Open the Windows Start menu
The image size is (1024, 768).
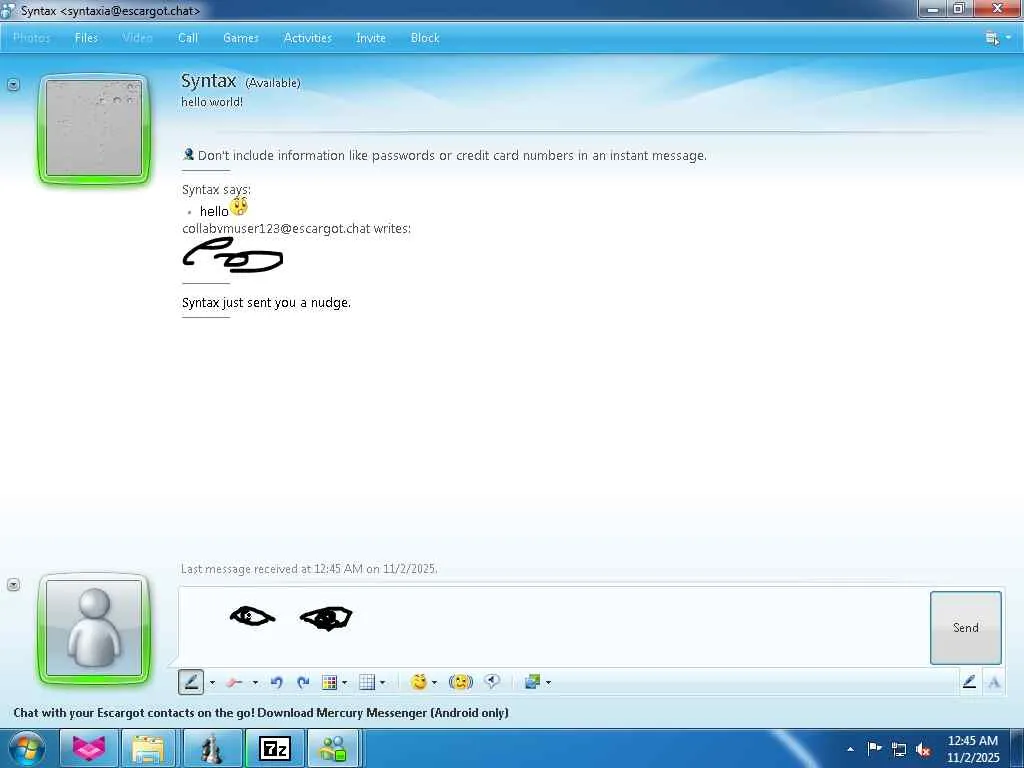pos(27,749)
